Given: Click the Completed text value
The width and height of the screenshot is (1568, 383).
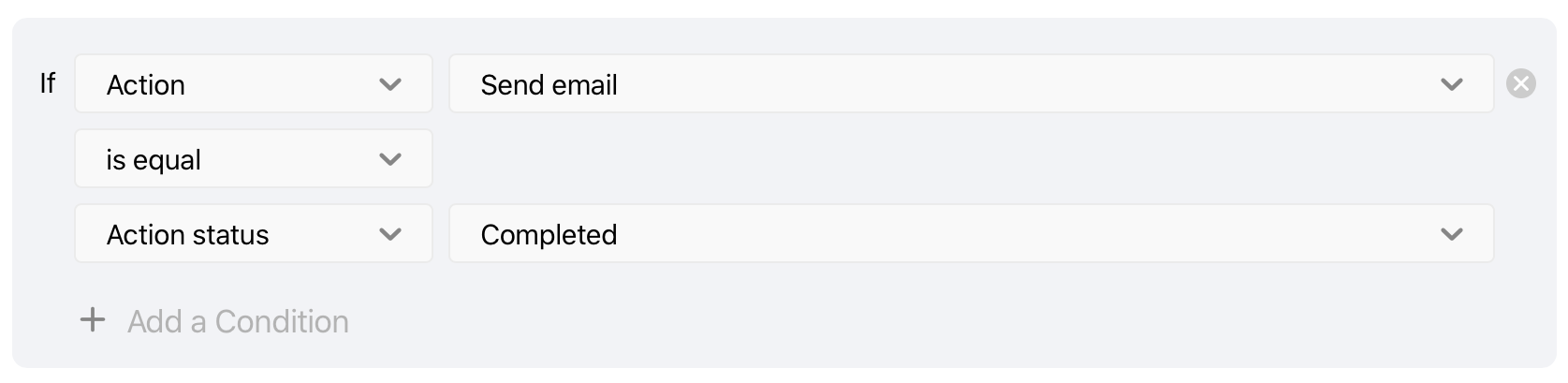Looking at the screenshot, I should pyautogui.click(x=549, y=235).
